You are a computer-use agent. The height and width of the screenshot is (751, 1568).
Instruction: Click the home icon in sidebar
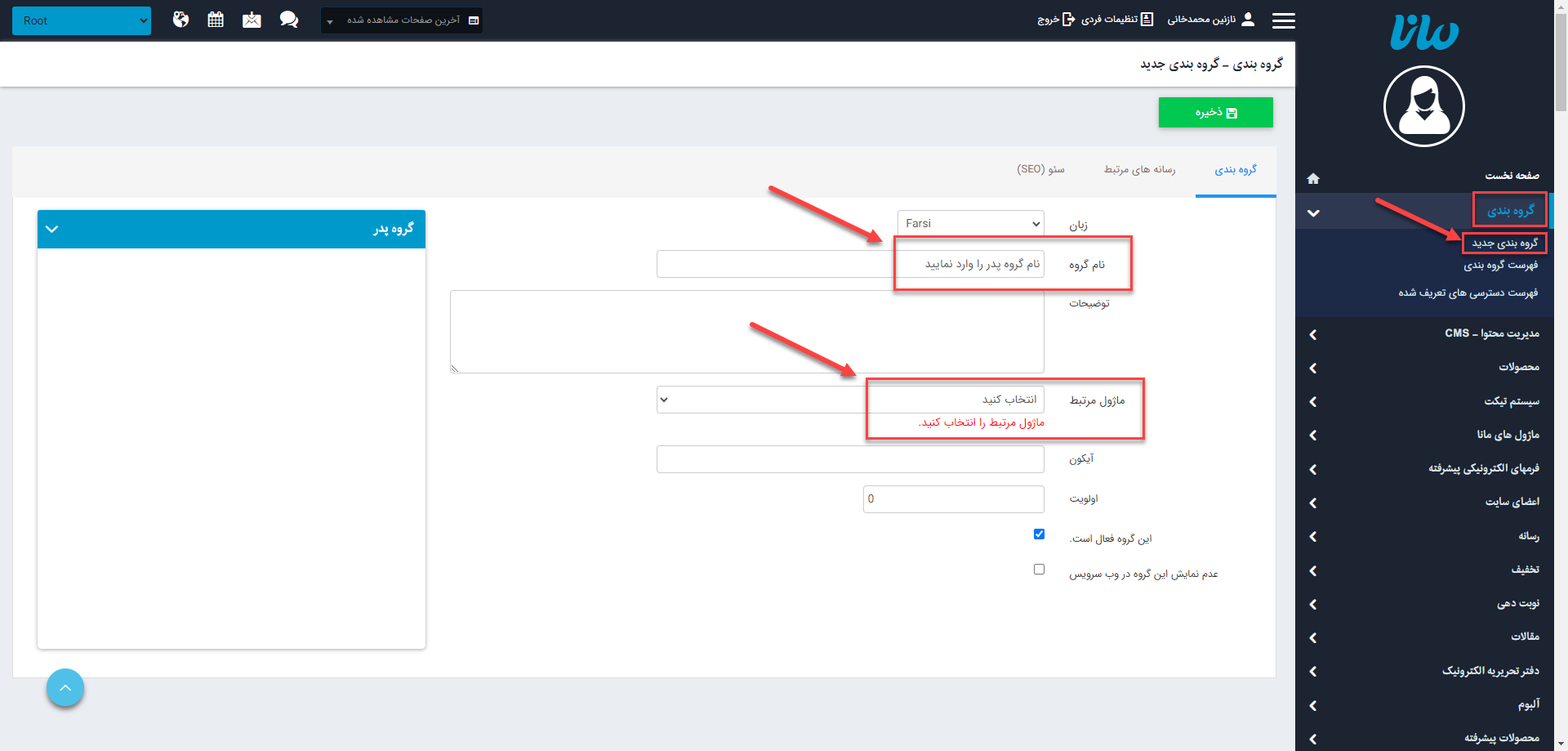1313,178
